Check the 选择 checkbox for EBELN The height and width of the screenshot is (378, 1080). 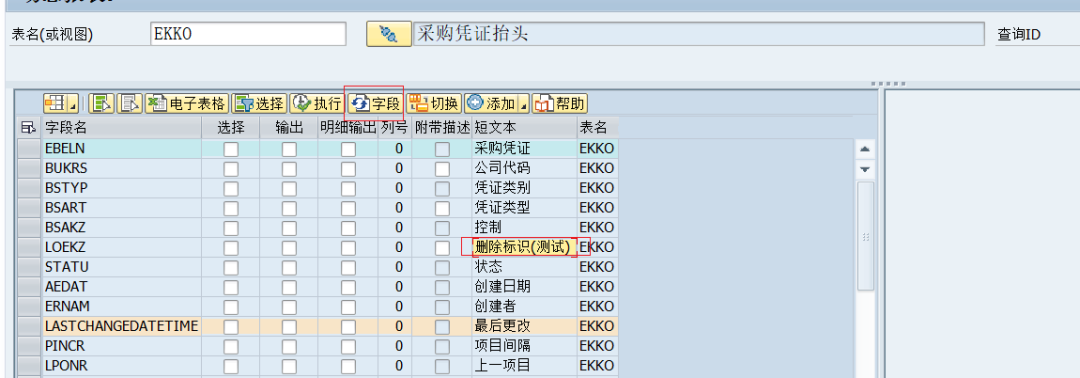click(231, 149)
